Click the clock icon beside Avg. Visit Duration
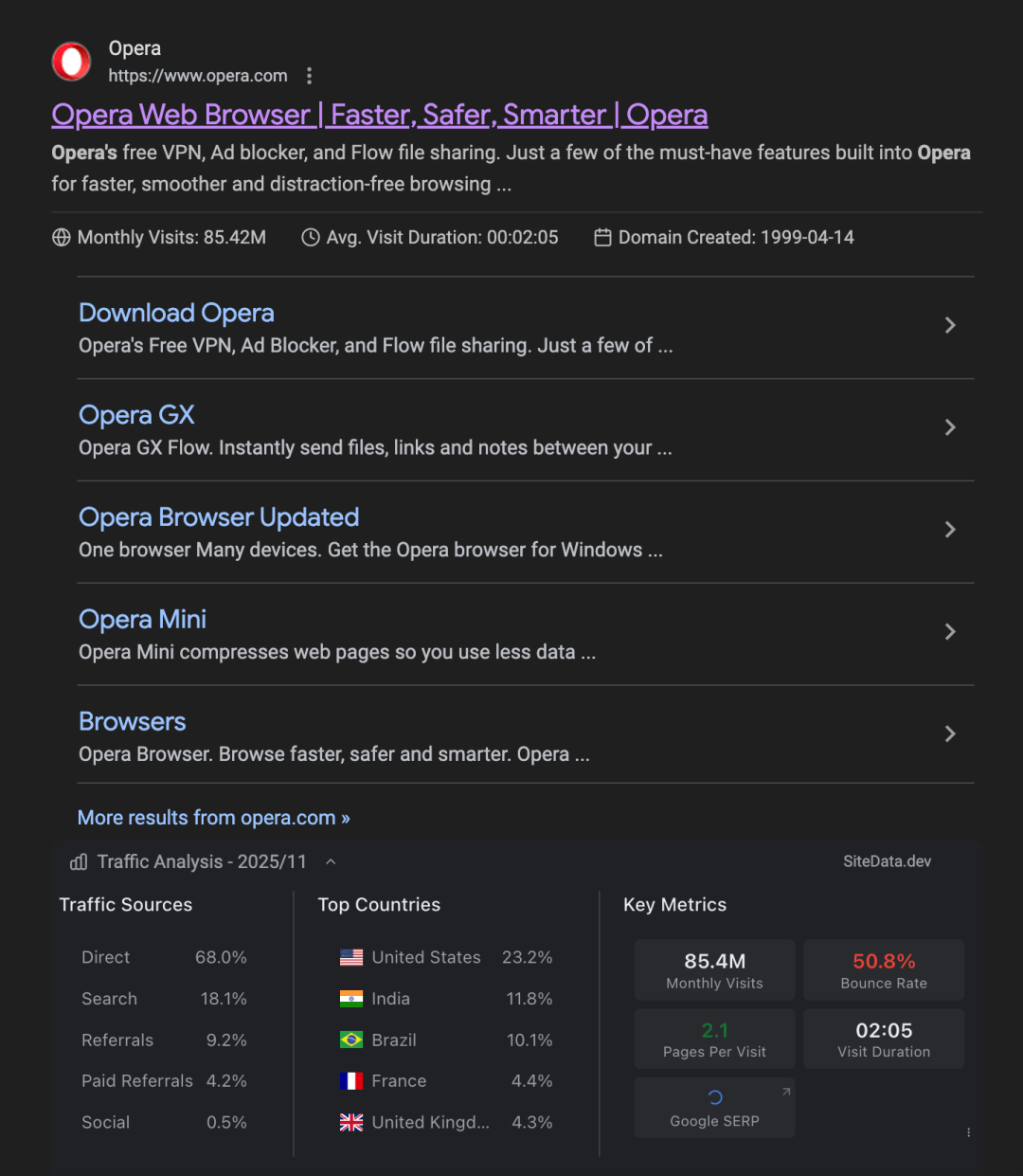The width and height of the screenshot is (1023, 1176). (x=311, y=238)
